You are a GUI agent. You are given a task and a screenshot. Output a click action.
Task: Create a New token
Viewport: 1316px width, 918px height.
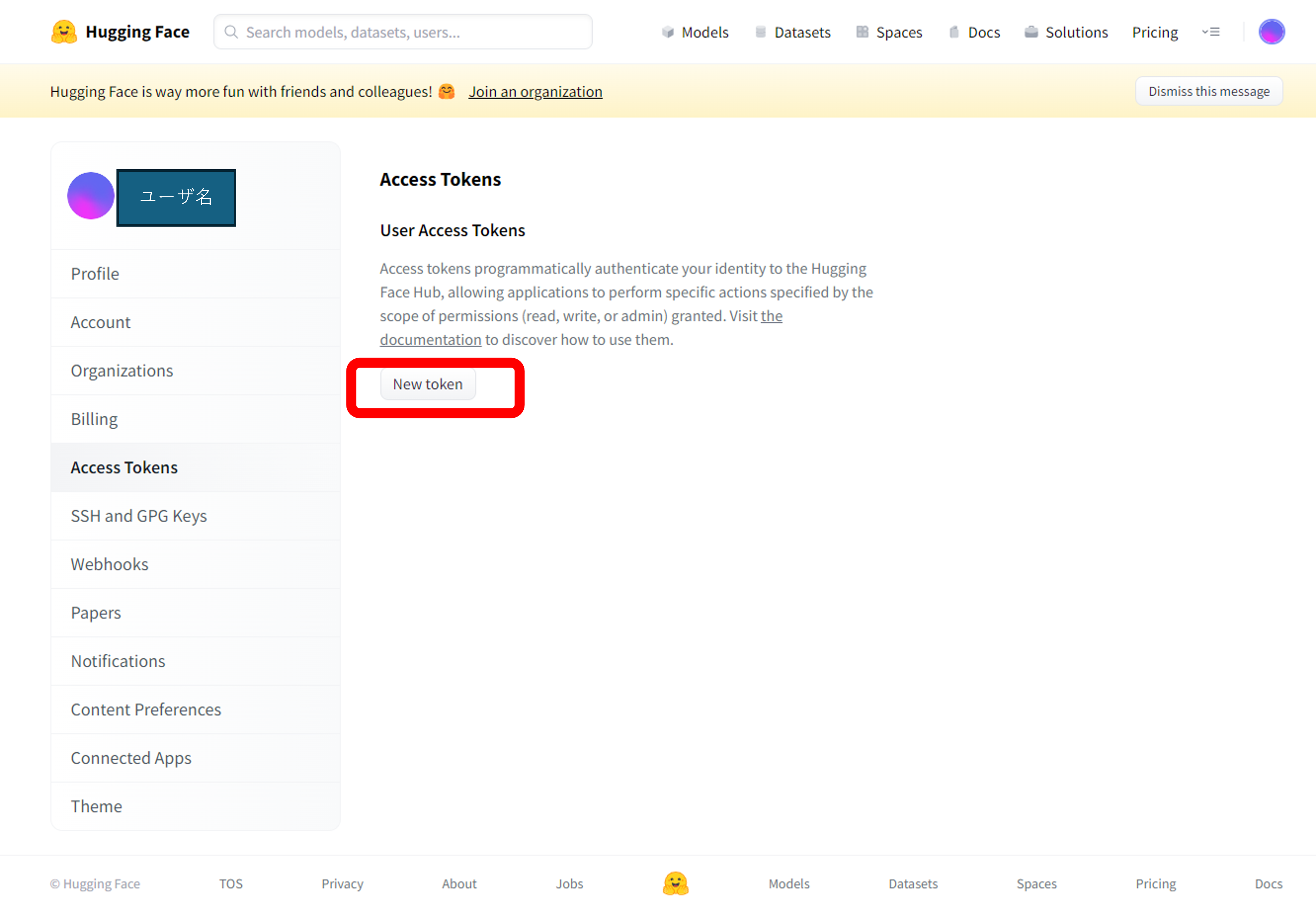pos(428,384)
